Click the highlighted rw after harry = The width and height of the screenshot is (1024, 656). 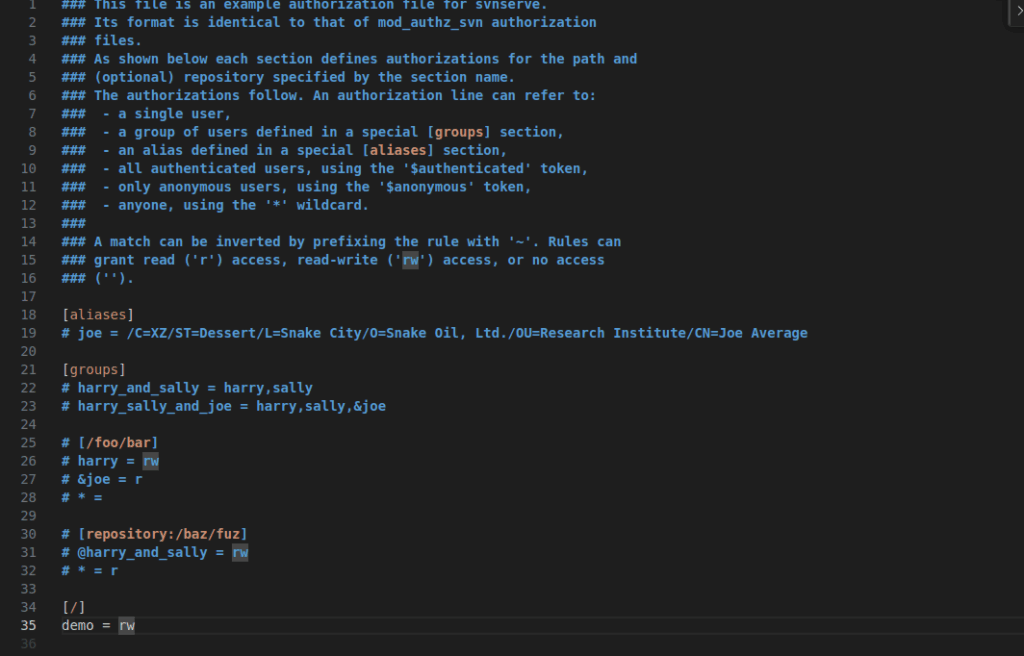coord(150,461)
